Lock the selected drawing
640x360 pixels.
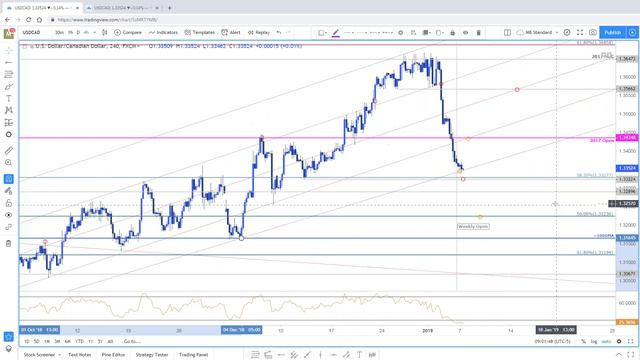[452, 33]
